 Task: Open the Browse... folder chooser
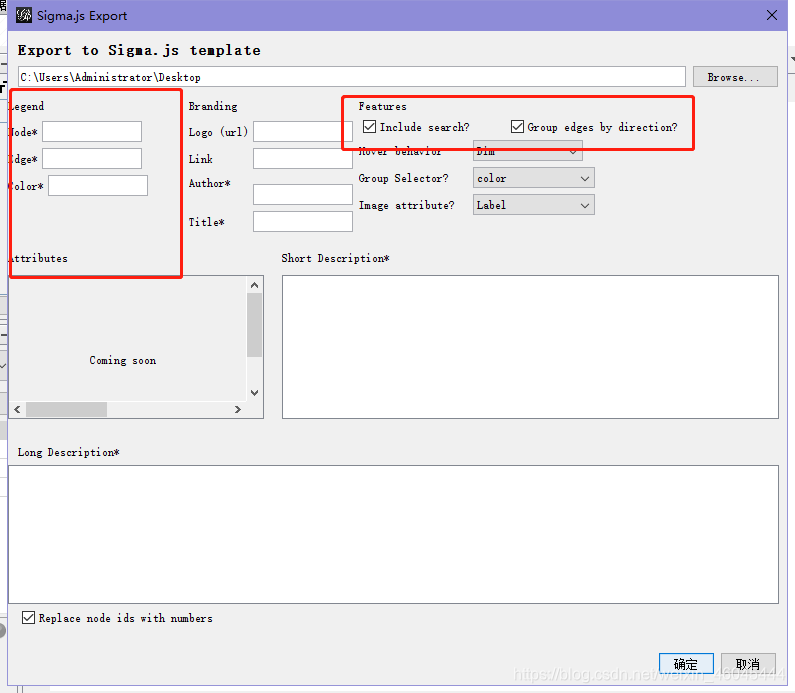pos(735,77)
